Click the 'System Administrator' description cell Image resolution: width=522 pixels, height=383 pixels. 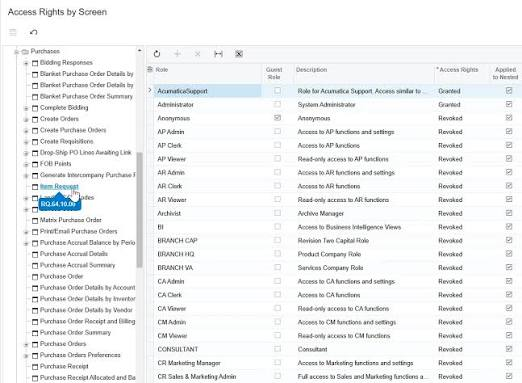326,105
